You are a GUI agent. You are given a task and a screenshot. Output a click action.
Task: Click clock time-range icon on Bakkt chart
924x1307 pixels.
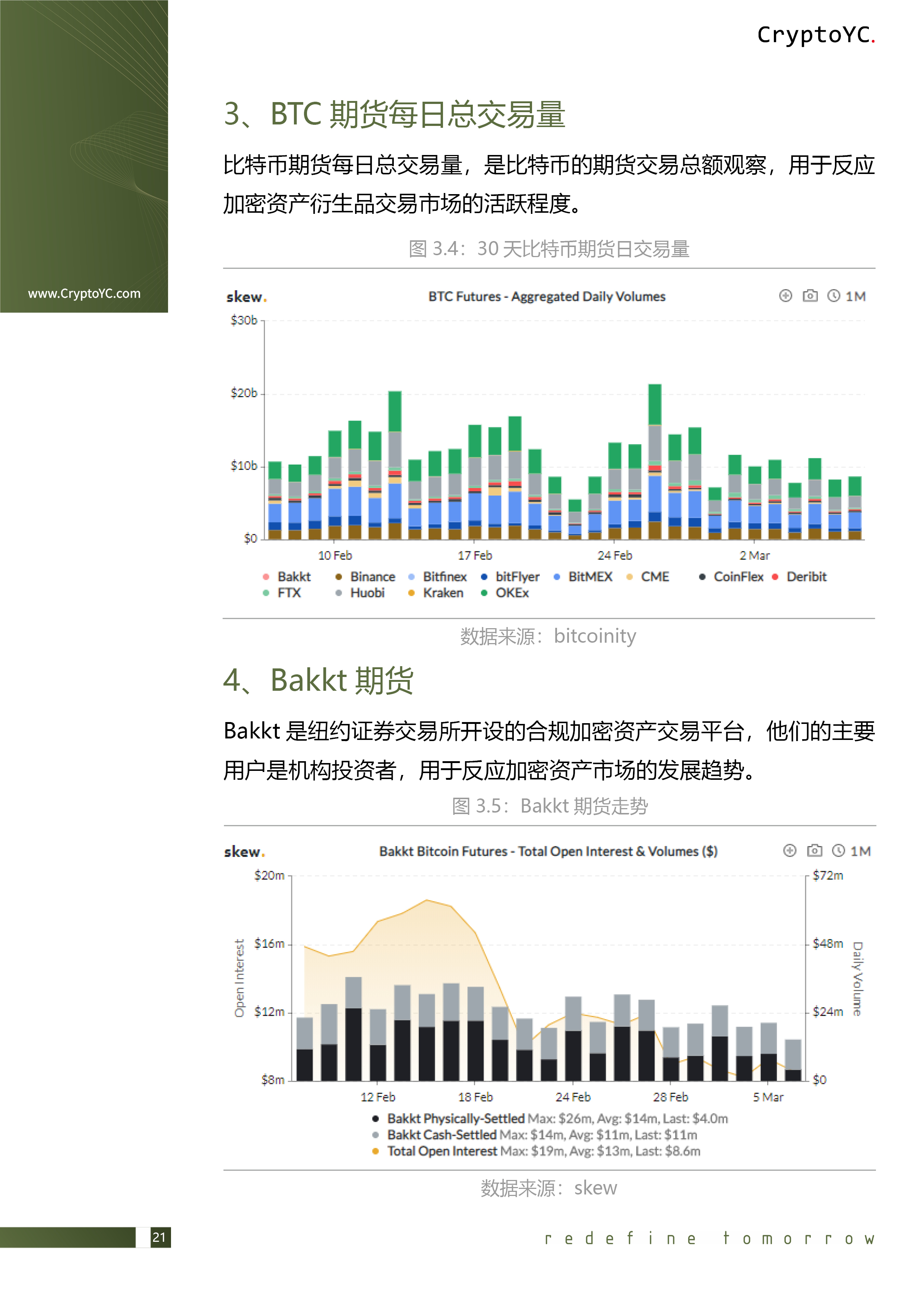838,851
